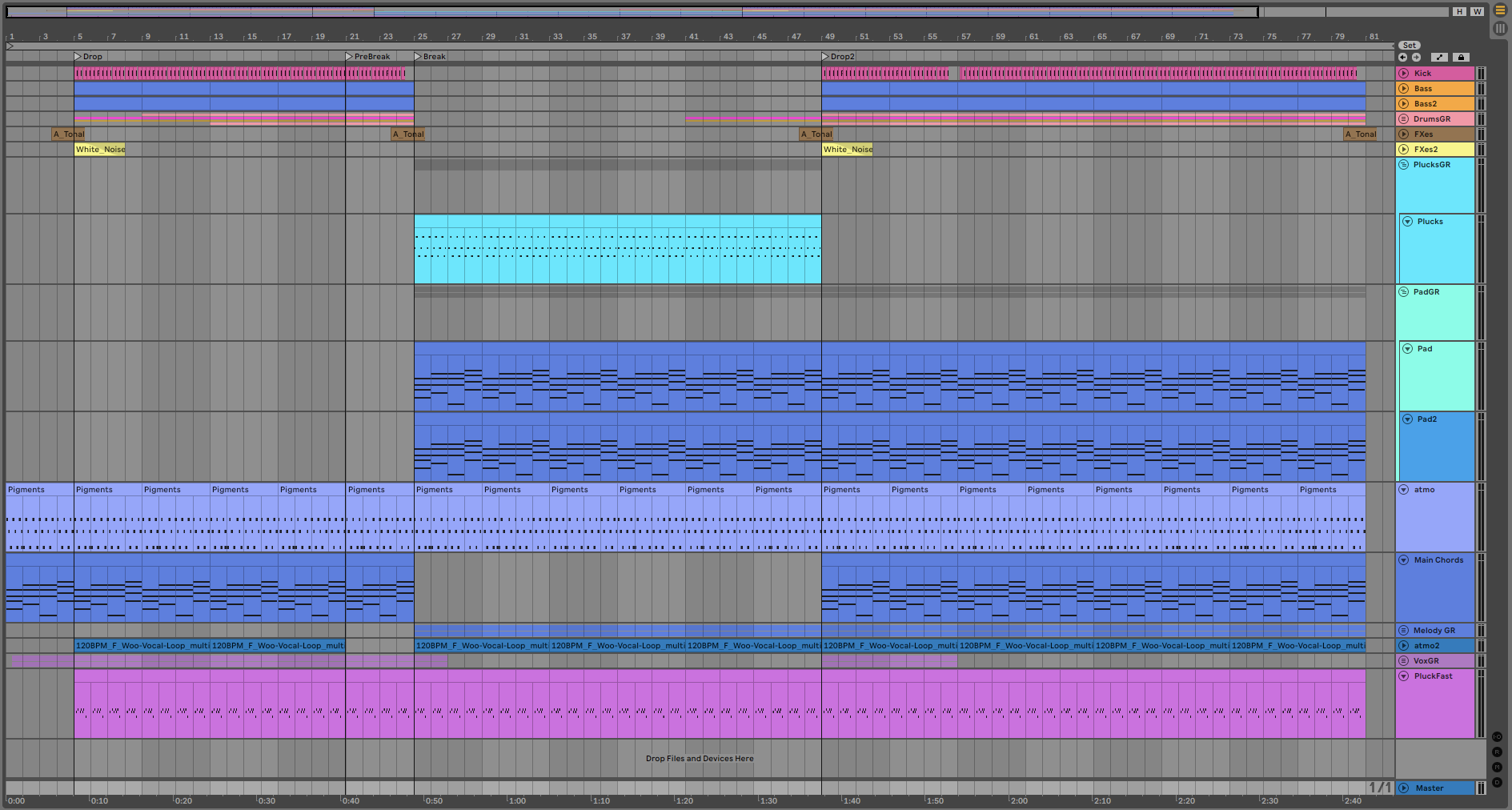Screen dimensions: 1512x810
Task: Click bar 41 on the beat ruler
Action: pos(693,37)
